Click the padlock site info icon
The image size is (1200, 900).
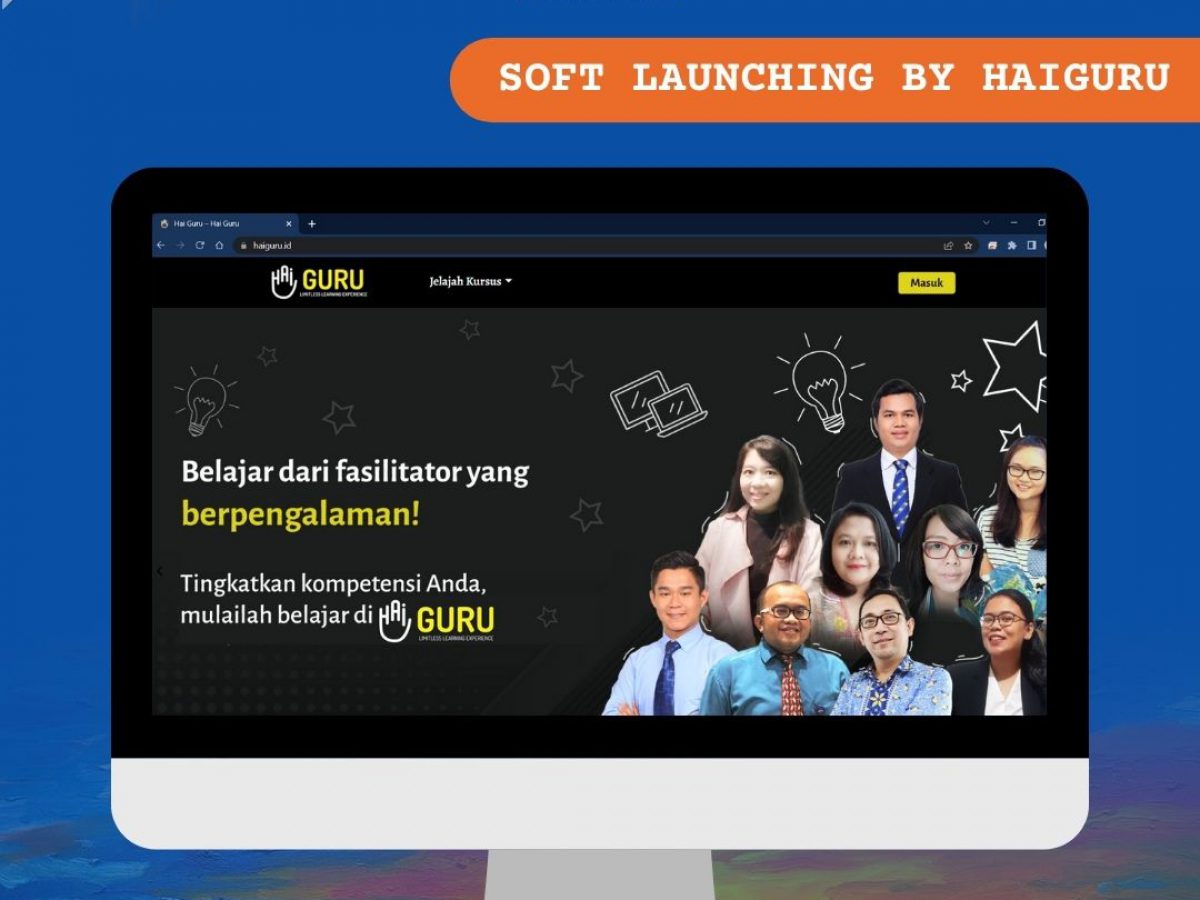[243, 245]
